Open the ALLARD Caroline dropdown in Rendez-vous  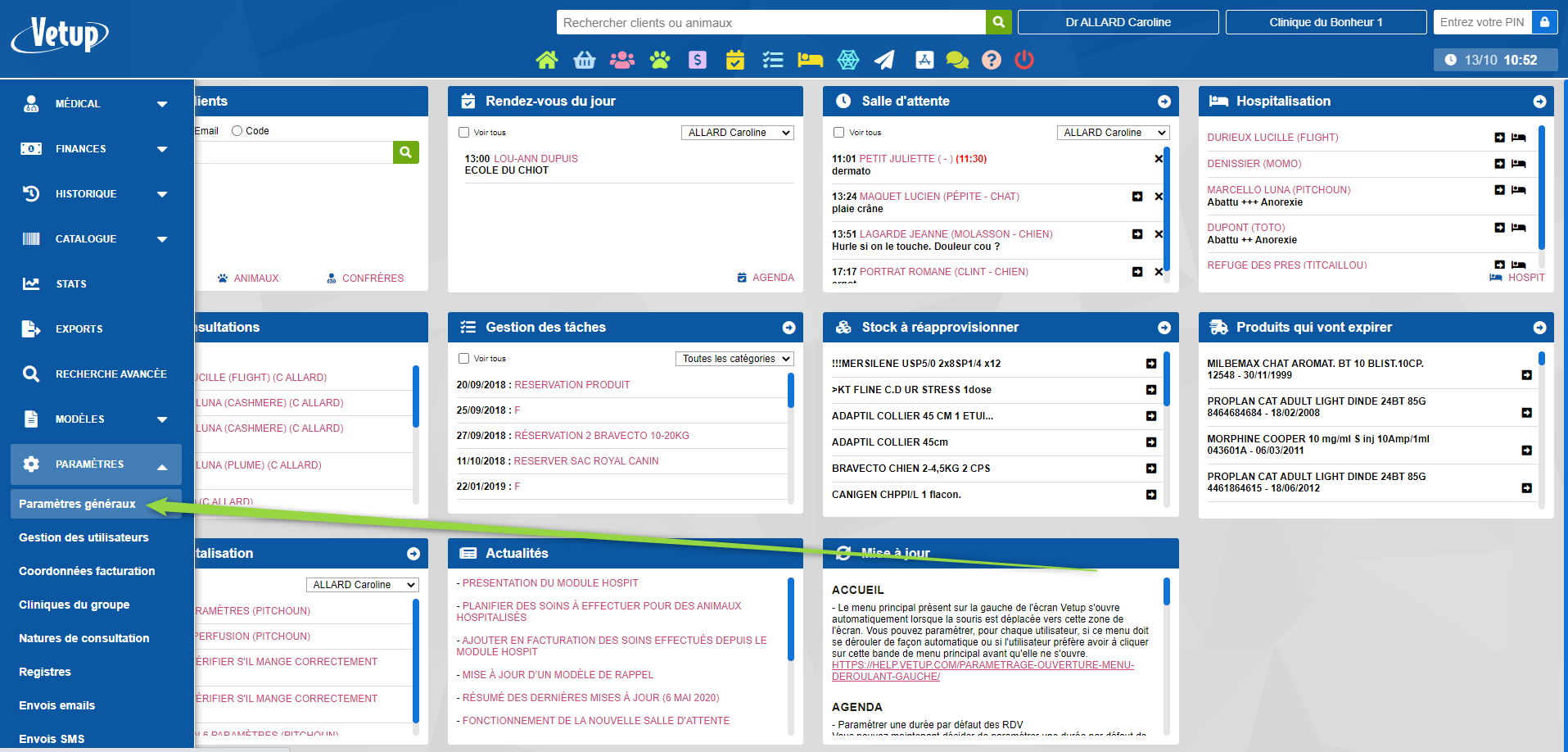(x=736, y=132)
